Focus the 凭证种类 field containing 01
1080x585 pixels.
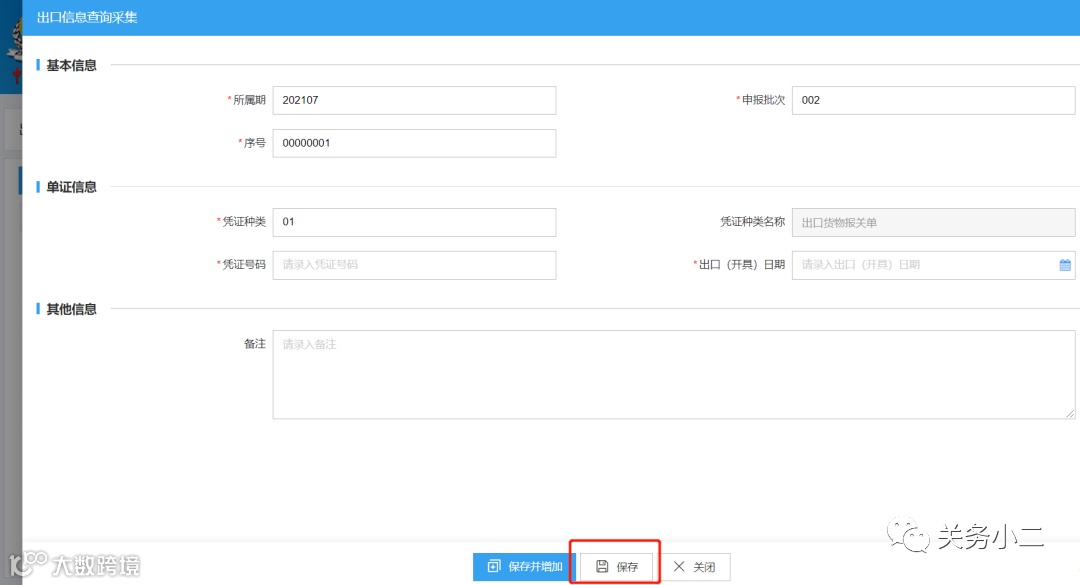click(414, 222)
